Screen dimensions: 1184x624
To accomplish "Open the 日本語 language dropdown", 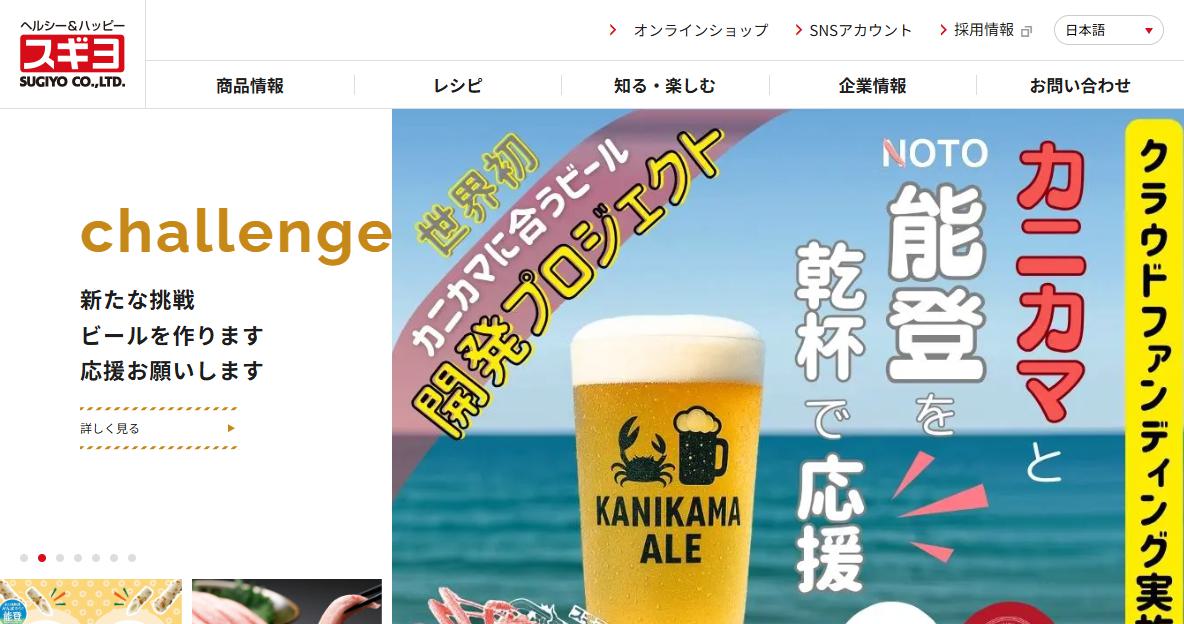I will 1108,30.
